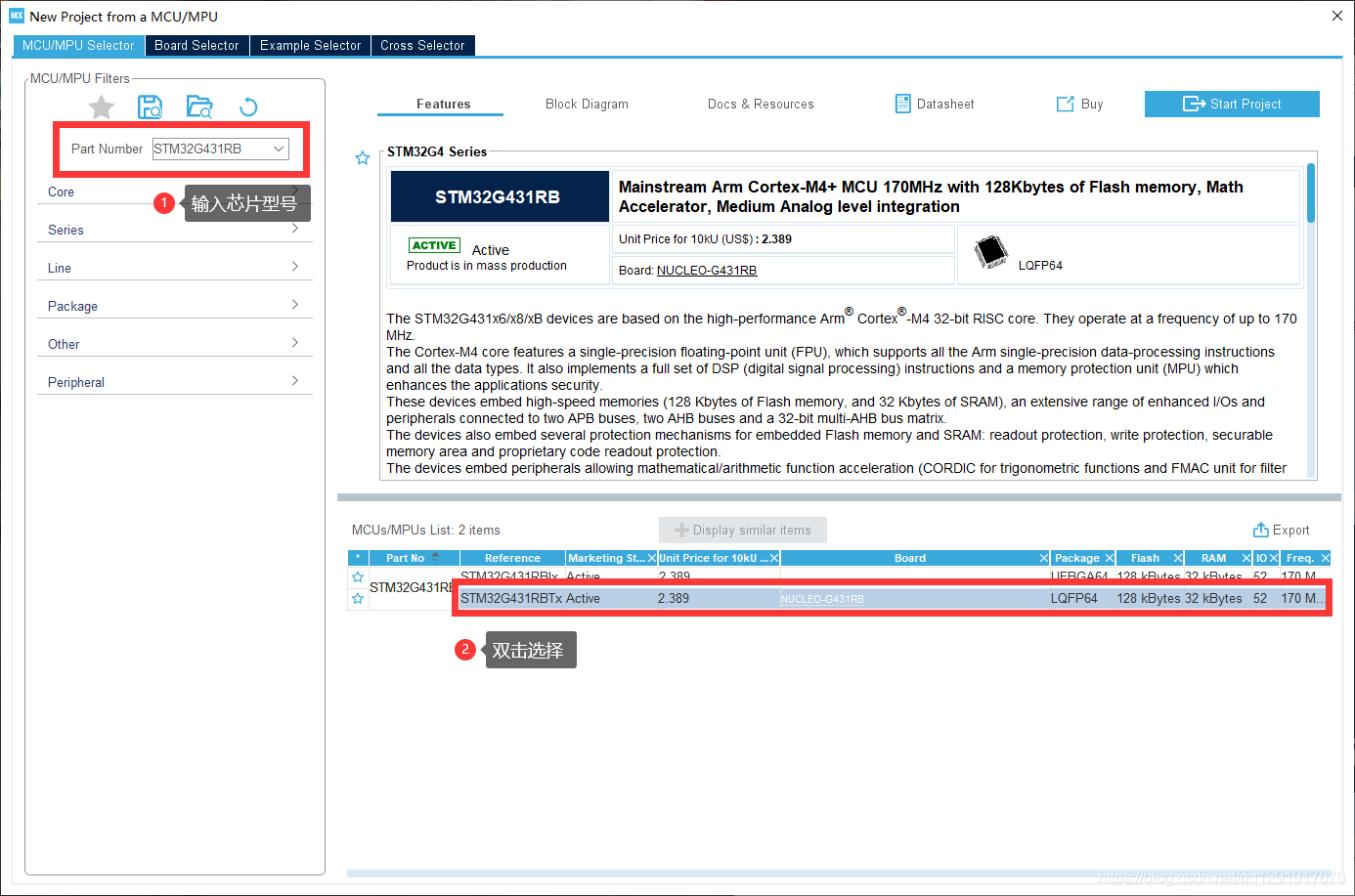
Task: Switch to the Example Selector tab
Action: click(310, 45)
